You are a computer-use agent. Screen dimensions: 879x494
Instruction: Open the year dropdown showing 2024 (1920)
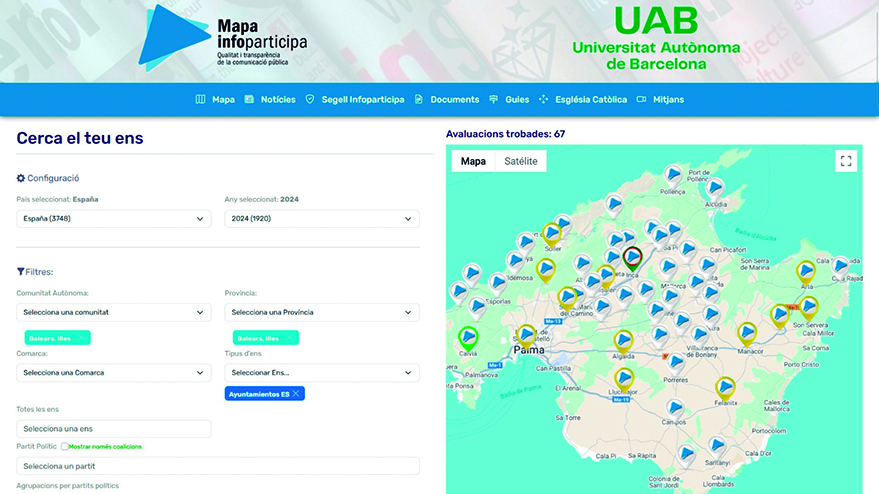pos(321,219)
